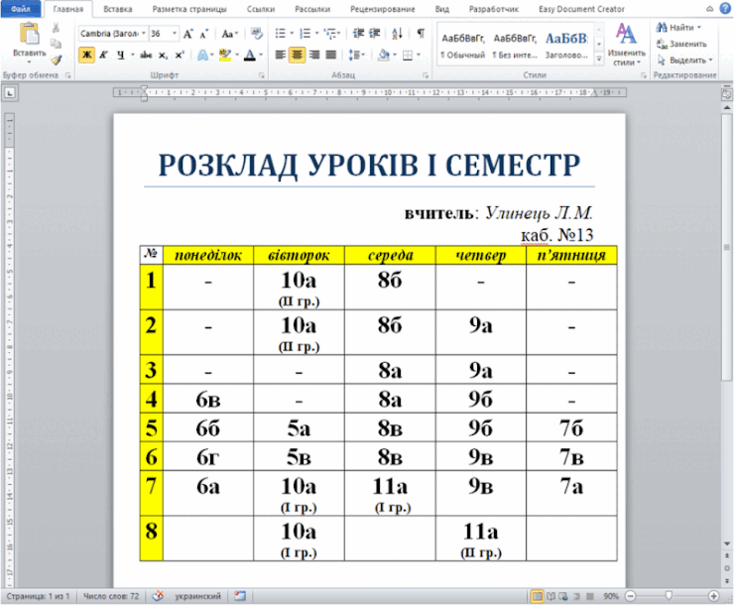This screenshot has width=734, height=605.
Task: Click the zoom slider handle
Action: coord(669,595)
